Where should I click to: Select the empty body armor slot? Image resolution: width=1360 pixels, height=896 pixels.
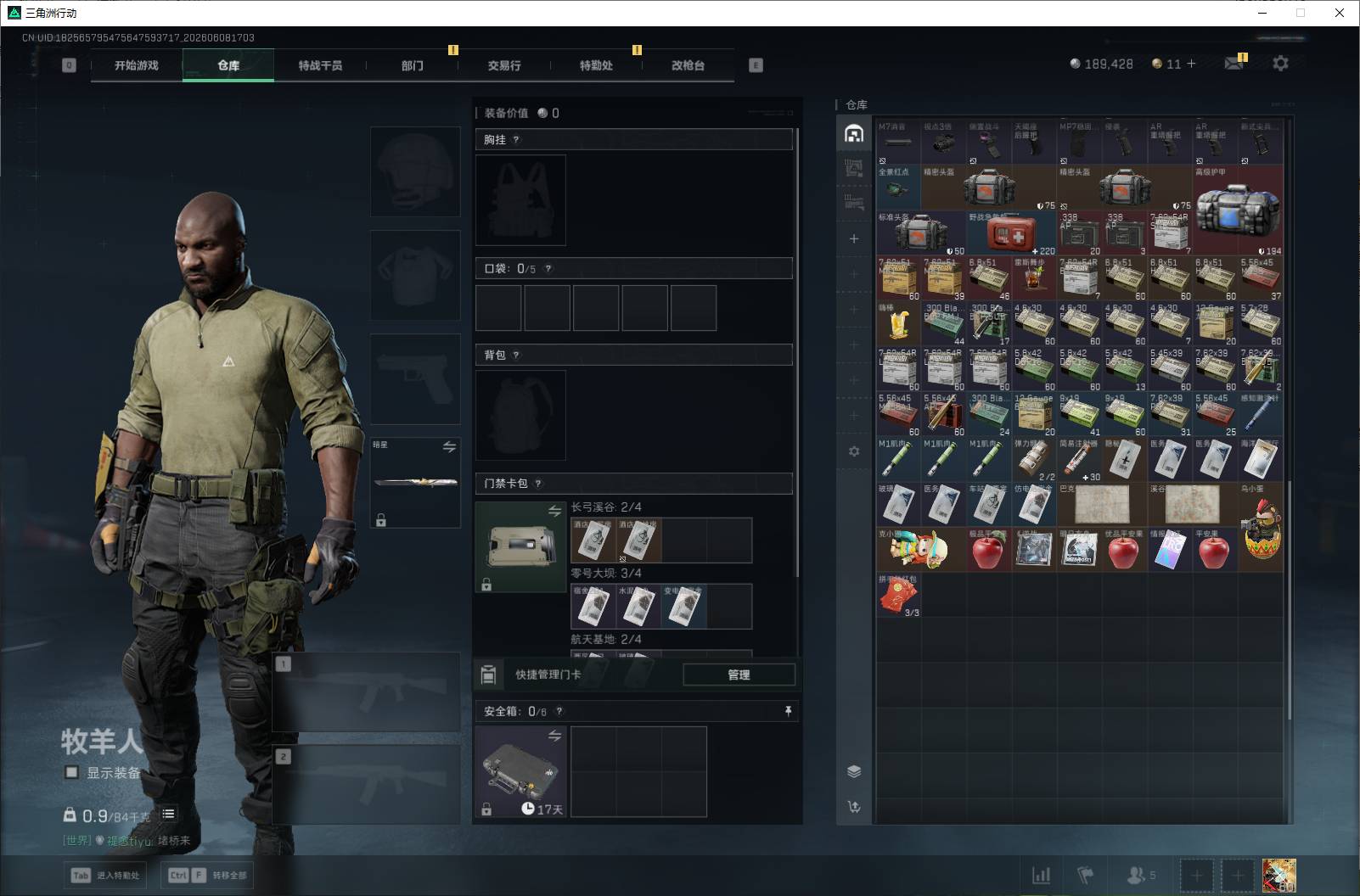pos(415,275)
